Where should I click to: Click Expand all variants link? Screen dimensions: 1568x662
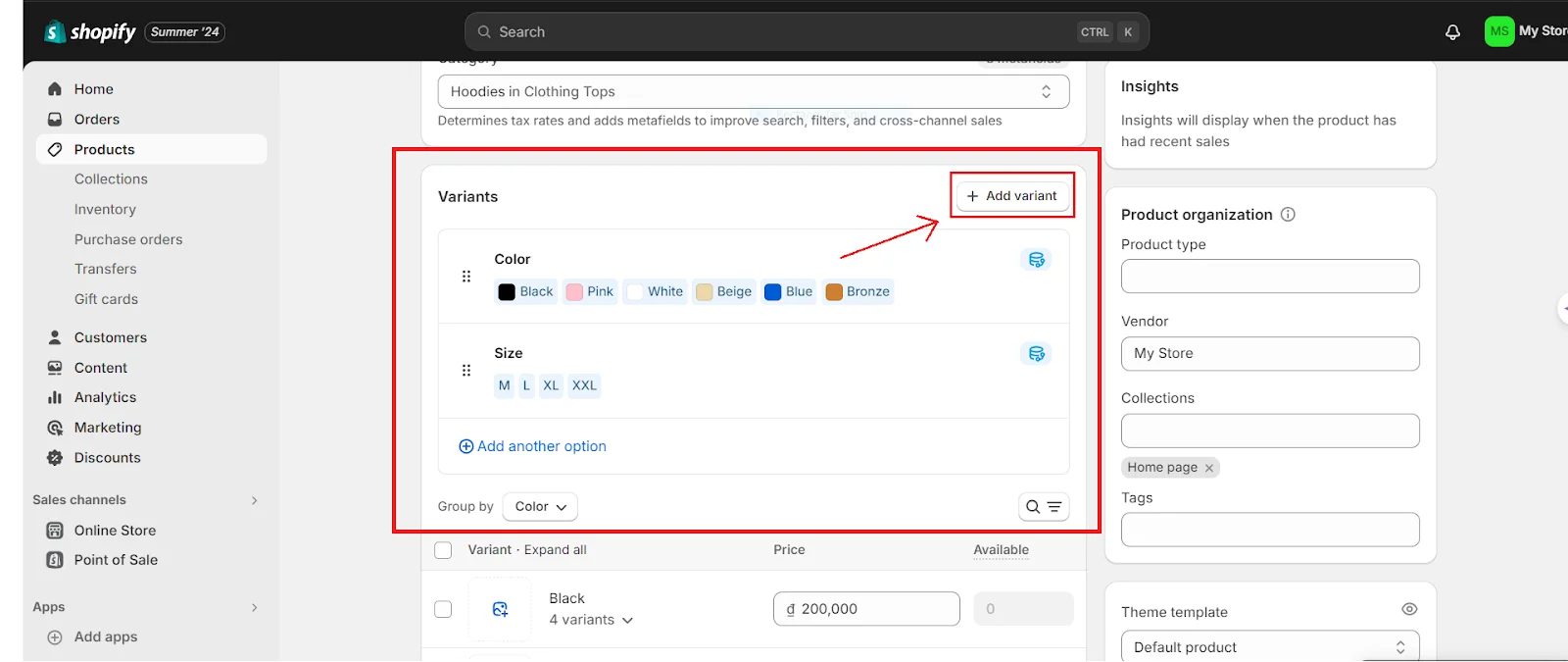pos(556,550)
